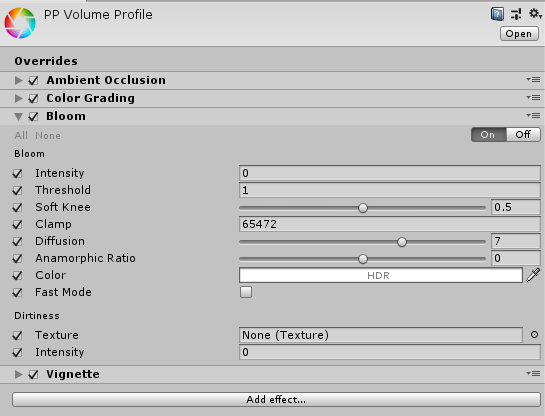Screen dimensions: 545x416
Task: Open the gear settings menu icon
Action: [x=535, y=14]
